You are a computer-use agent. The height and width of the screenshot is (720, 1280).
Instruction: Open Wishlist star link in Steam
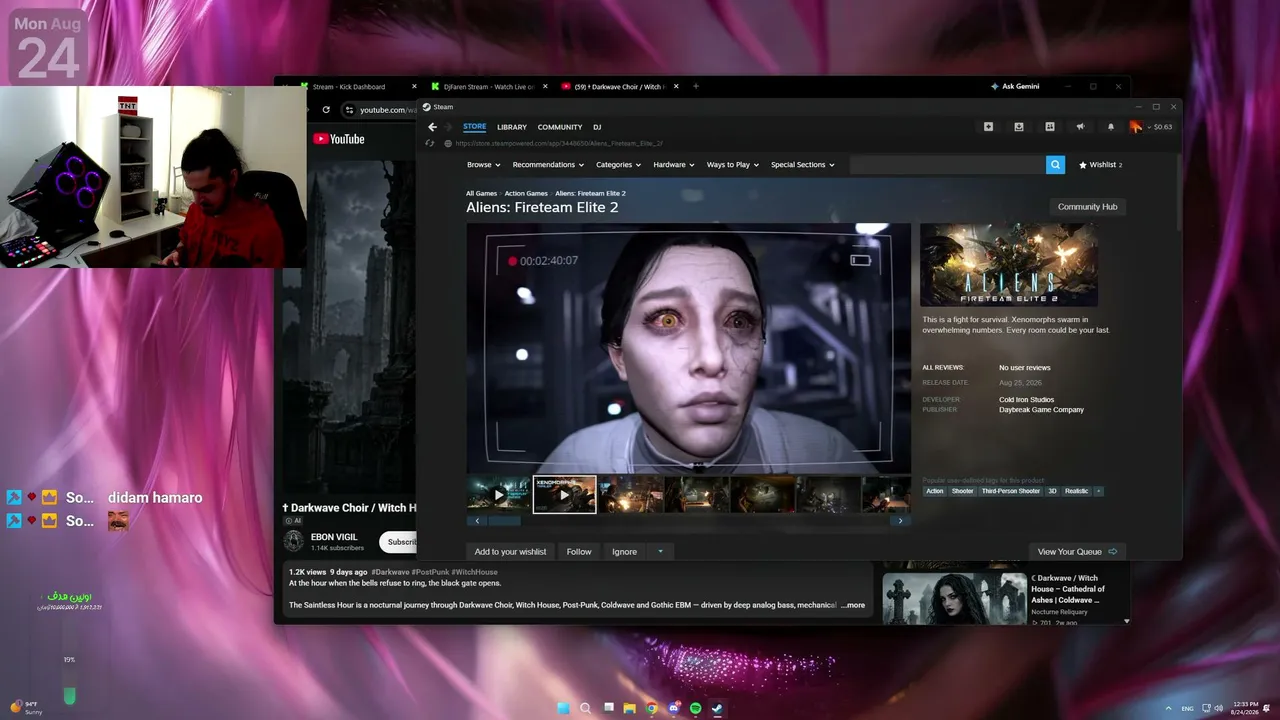[x=1100, y=165]
